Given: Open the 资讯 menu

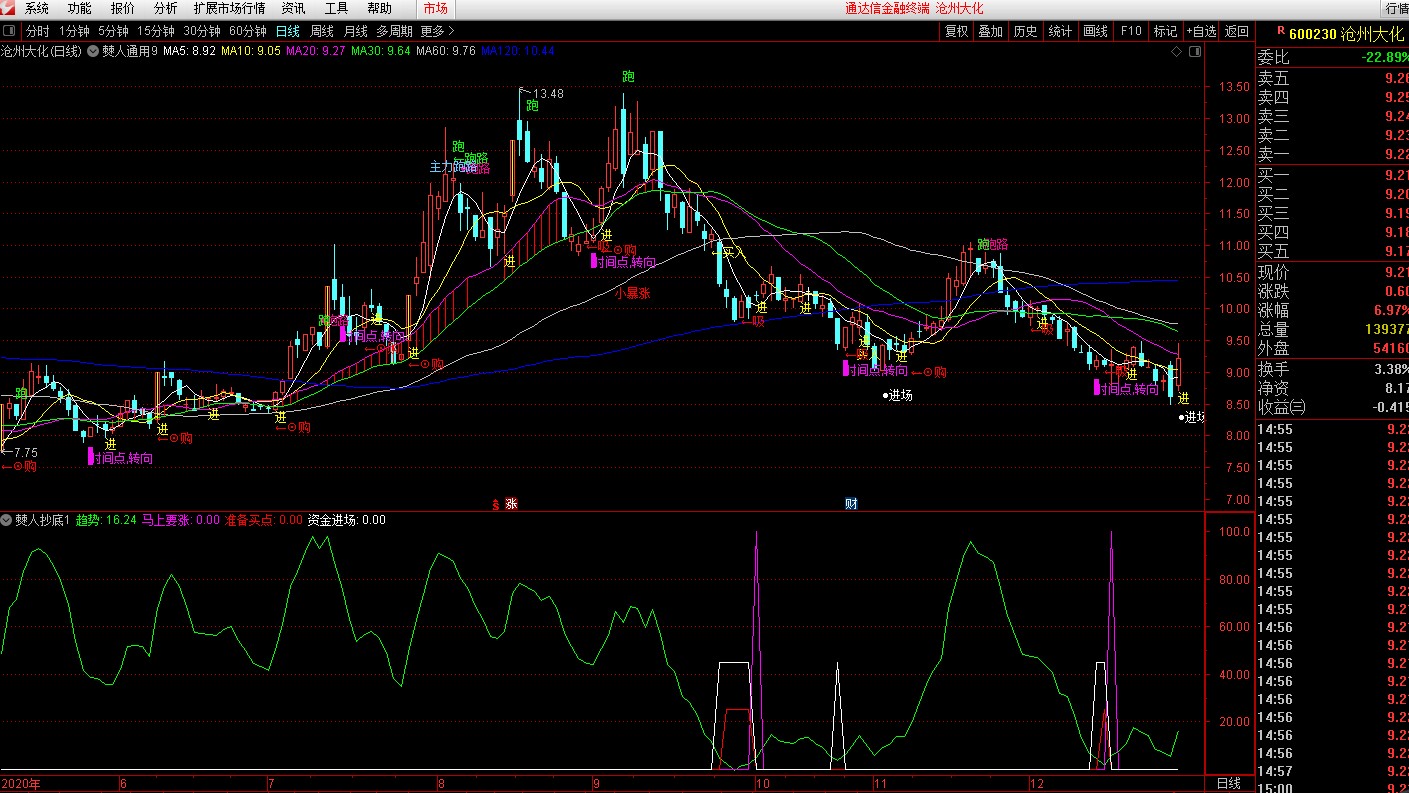Looking at the screenshot, I should (293, 8).
